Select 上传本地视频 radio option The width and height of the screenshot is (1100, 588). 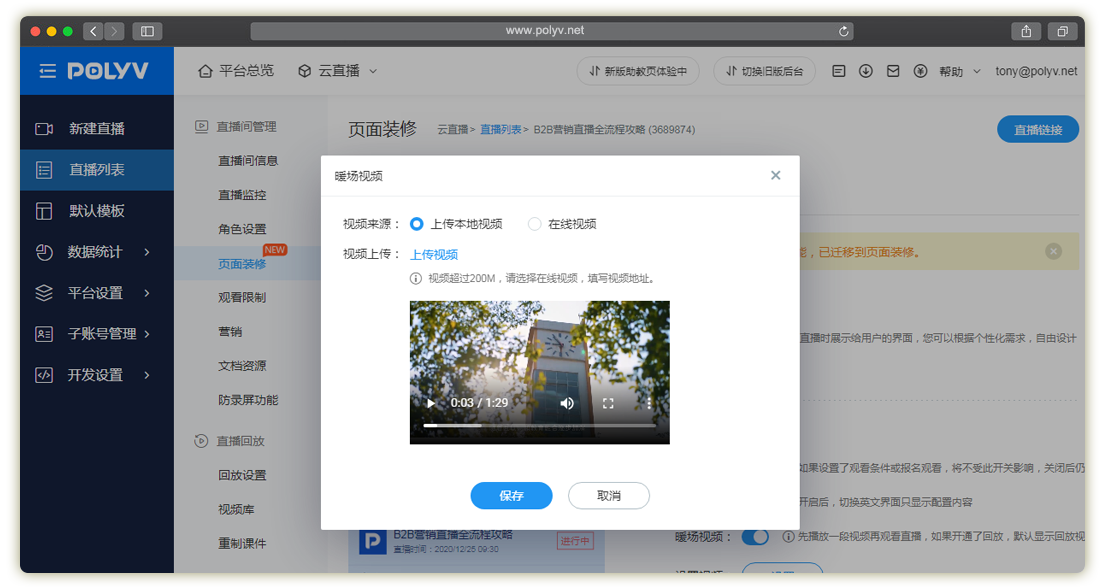click(x=417, y=224)
